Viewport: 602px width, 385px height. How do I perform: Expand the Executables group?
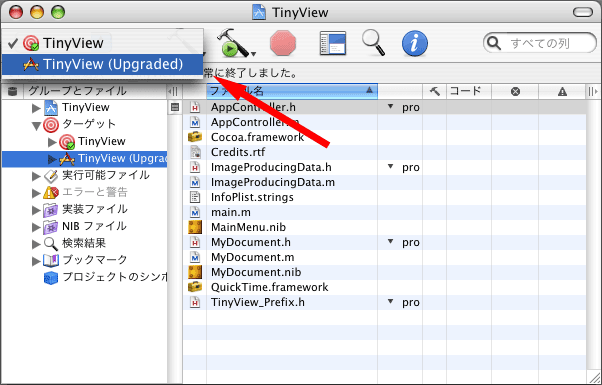[36, 176]
